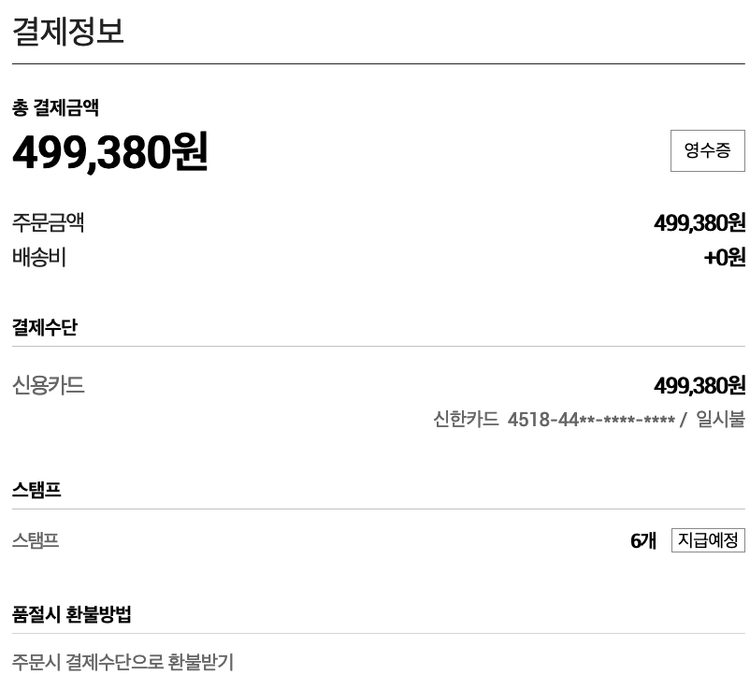This screenshot has height=686, width=750.
Task: Select the large total 499,380원 amount
Action: click(x=110, y=152)
